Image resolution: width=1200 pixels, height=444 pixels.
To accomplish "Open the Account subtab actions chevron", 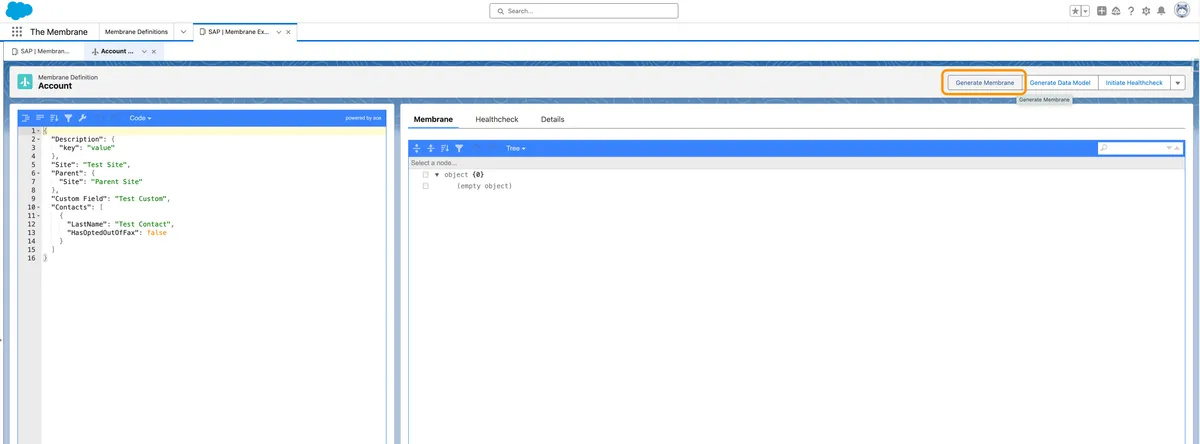I will [x=144, y=51].
